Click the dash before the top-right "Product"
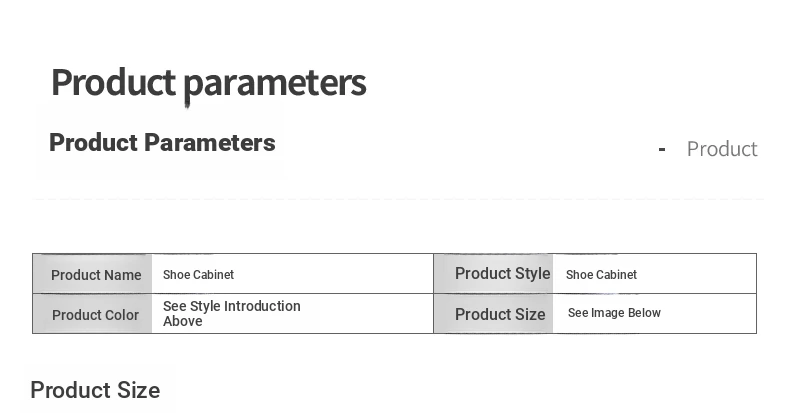The image size is (790, 413). tap(662, 150)
